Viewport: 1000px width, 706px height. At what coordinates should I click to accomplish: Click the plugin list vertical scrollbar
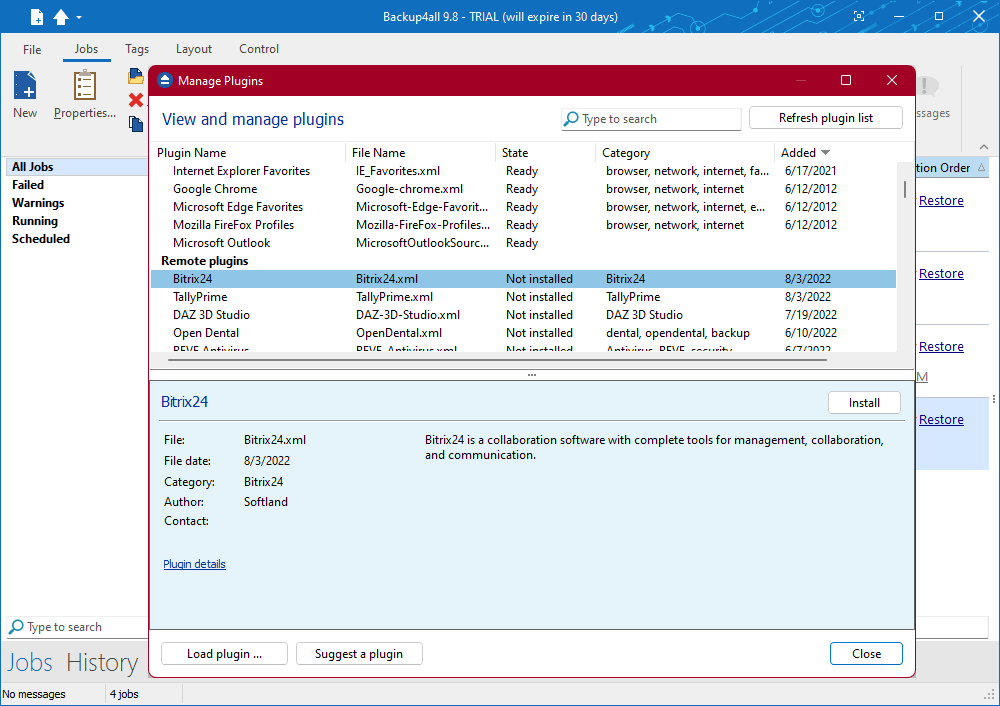point(904,189)
